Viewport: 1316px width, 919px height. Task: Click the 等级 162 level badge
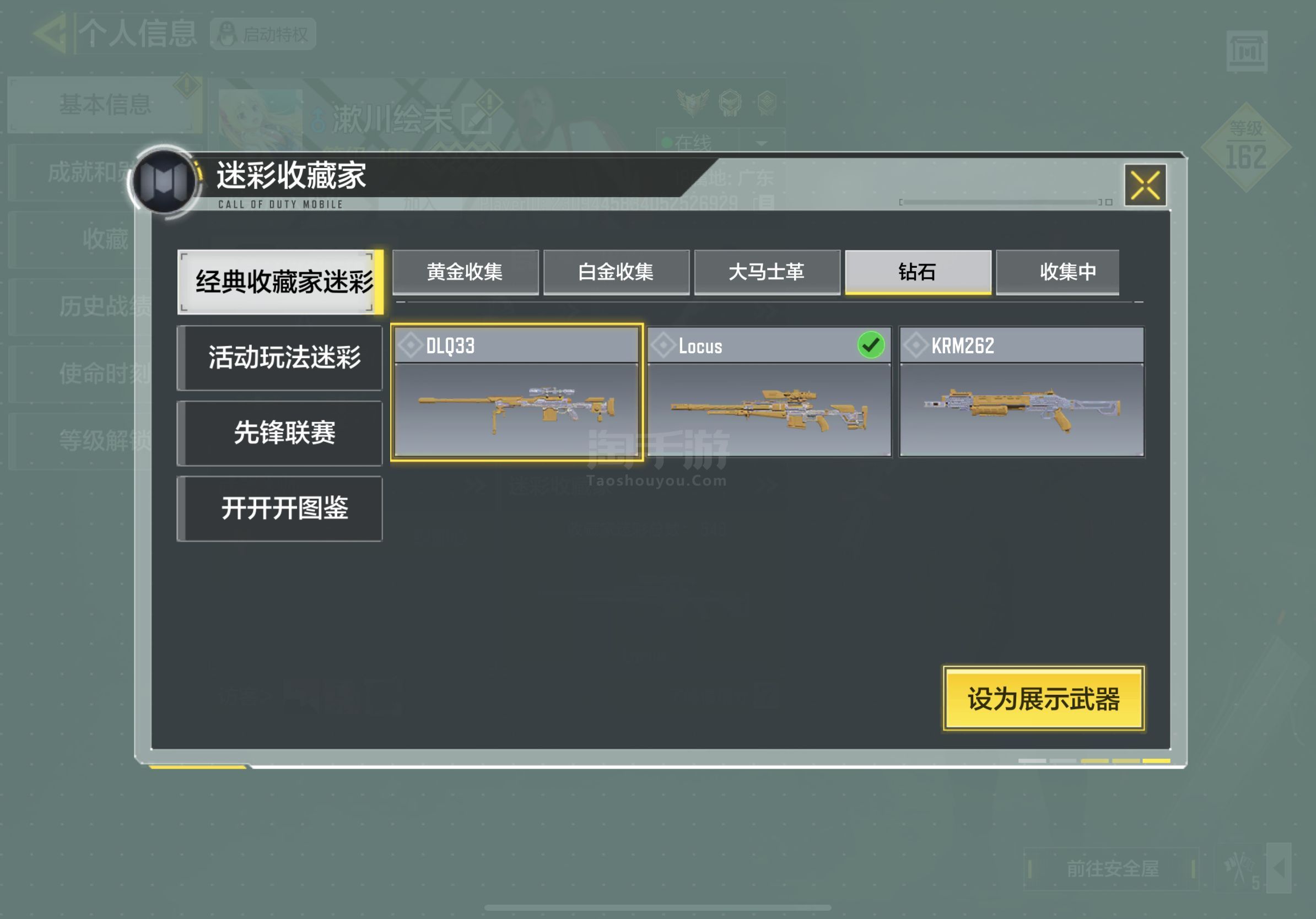1246,147
